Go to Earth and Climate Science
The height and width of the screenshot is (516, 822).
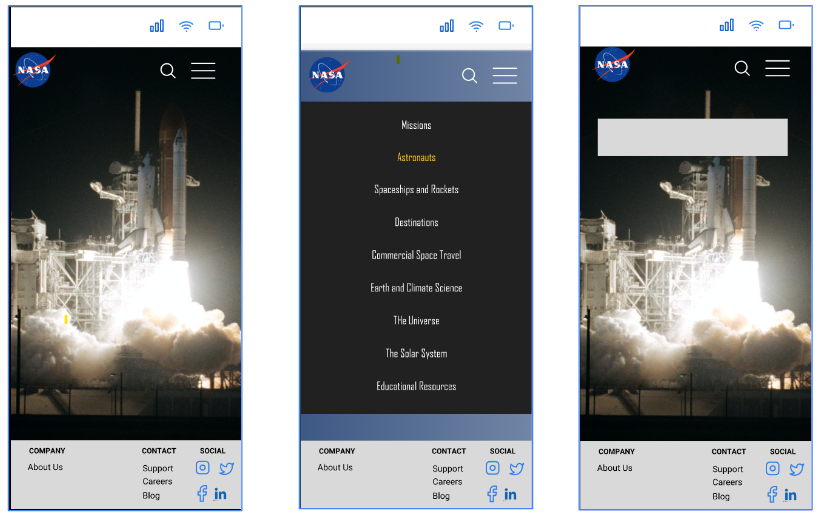[x=416, y=288]
